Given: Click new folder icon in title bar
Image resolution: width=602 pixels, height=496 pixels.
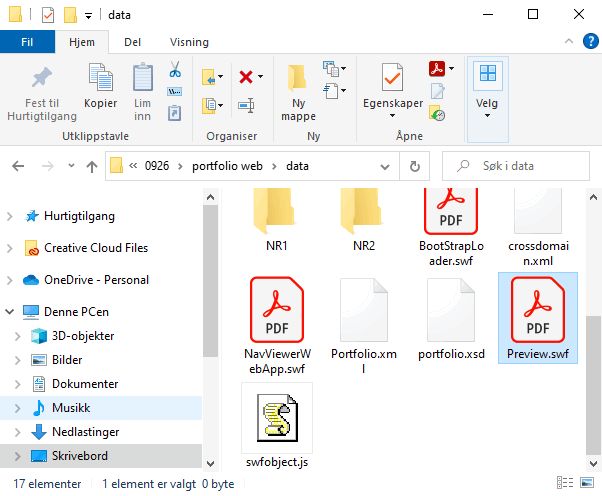Looking at the screenshot, I should point(70,15).
